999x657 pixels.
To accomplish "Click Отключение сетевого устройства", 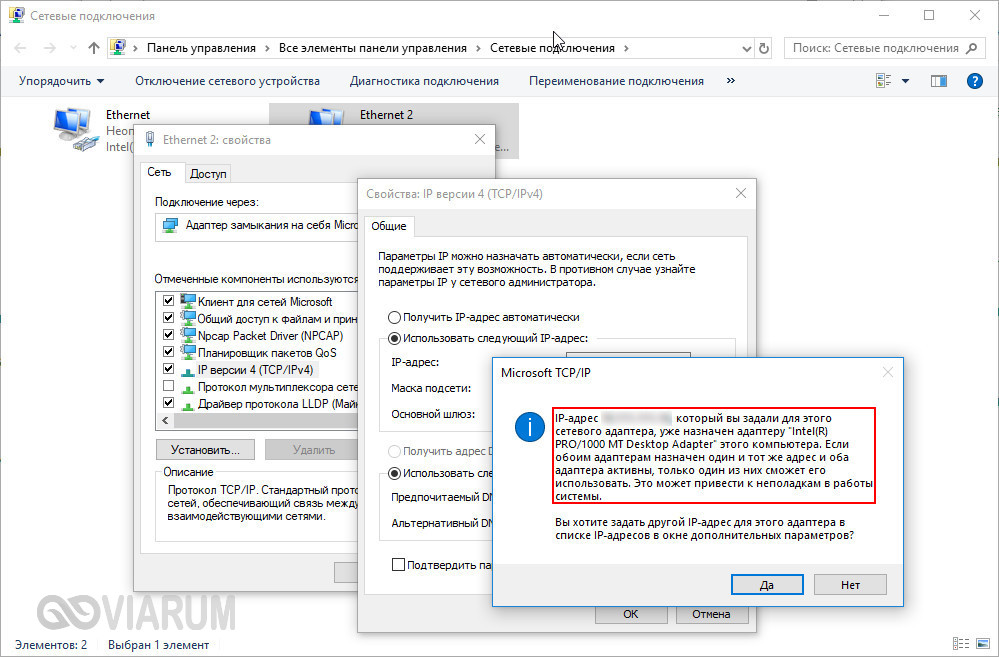I will 227,81.
